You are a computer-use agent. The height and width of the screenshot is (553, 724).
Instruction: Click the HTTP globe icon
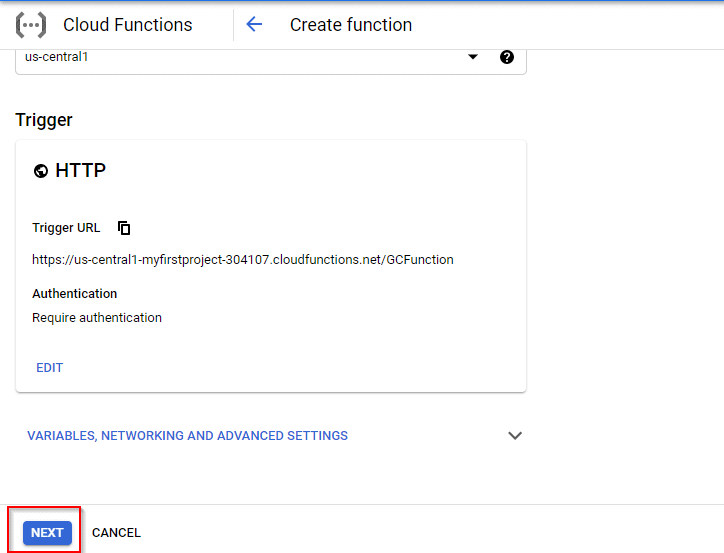click(41, 171)
